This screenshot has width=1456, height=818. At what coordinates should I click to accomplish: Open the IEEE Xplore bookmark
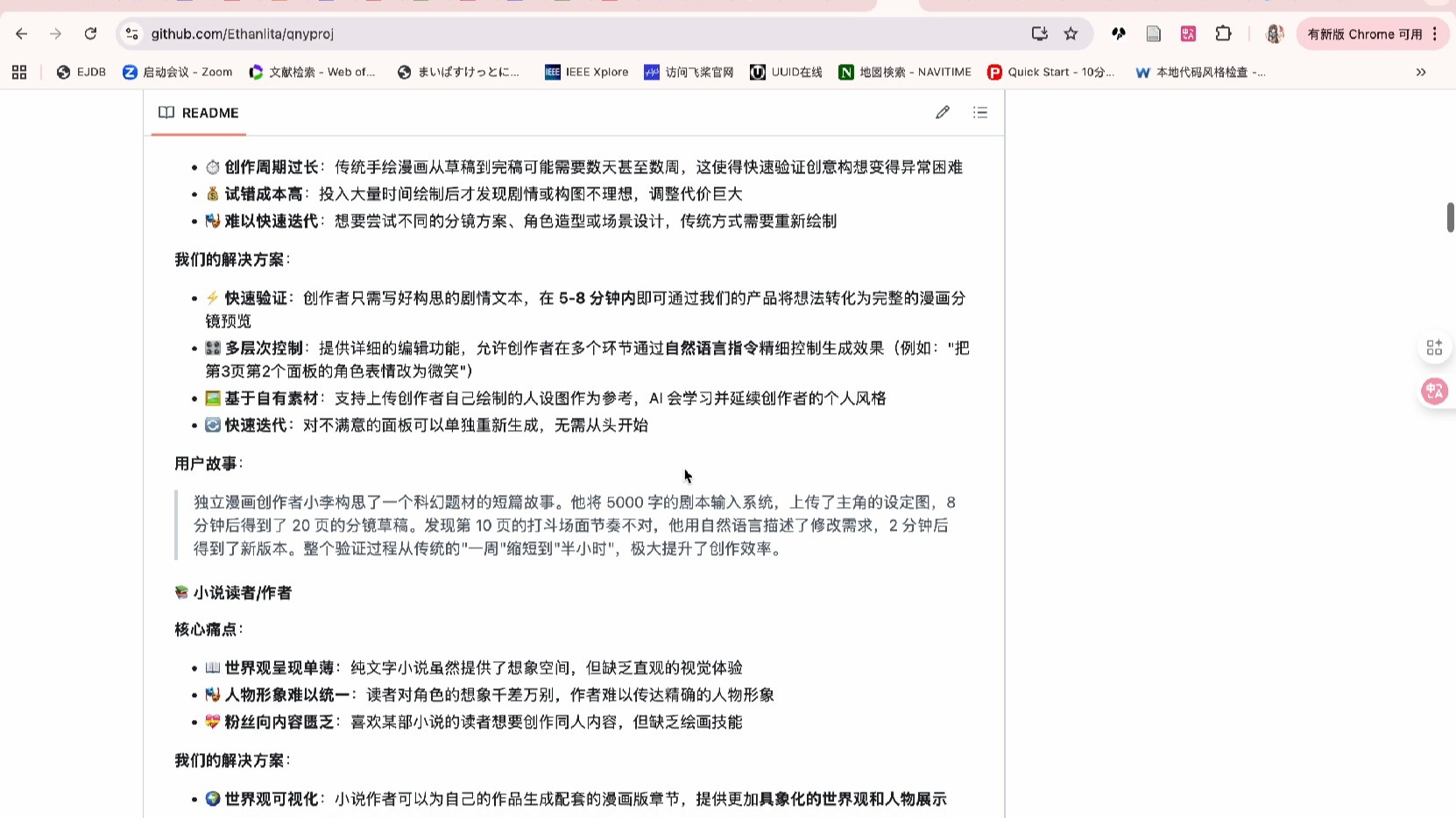click(586, 72)
